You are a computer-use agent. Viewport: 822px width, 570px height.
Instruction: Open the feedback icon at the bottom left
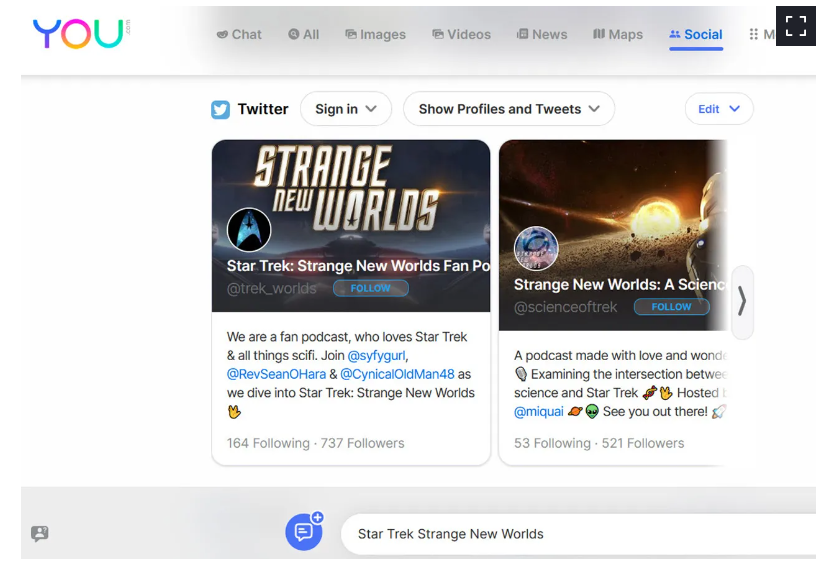[40, 534]
